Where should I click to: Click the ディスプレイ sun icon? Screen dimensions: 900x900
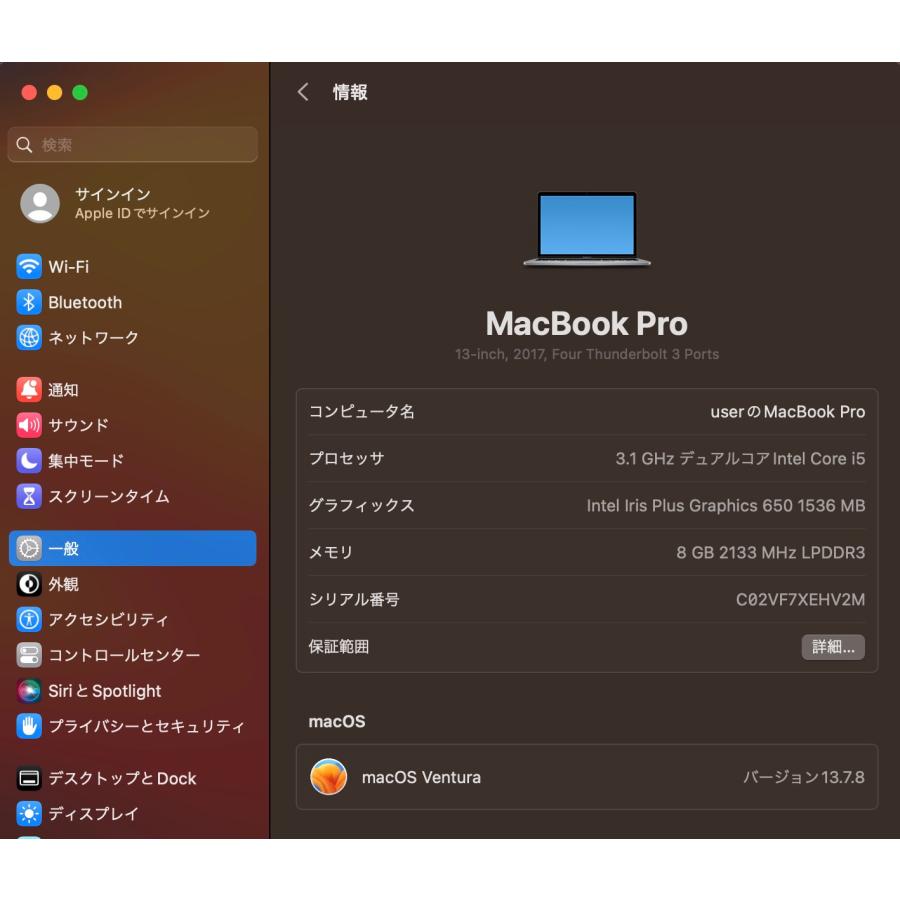coord(29,814)
